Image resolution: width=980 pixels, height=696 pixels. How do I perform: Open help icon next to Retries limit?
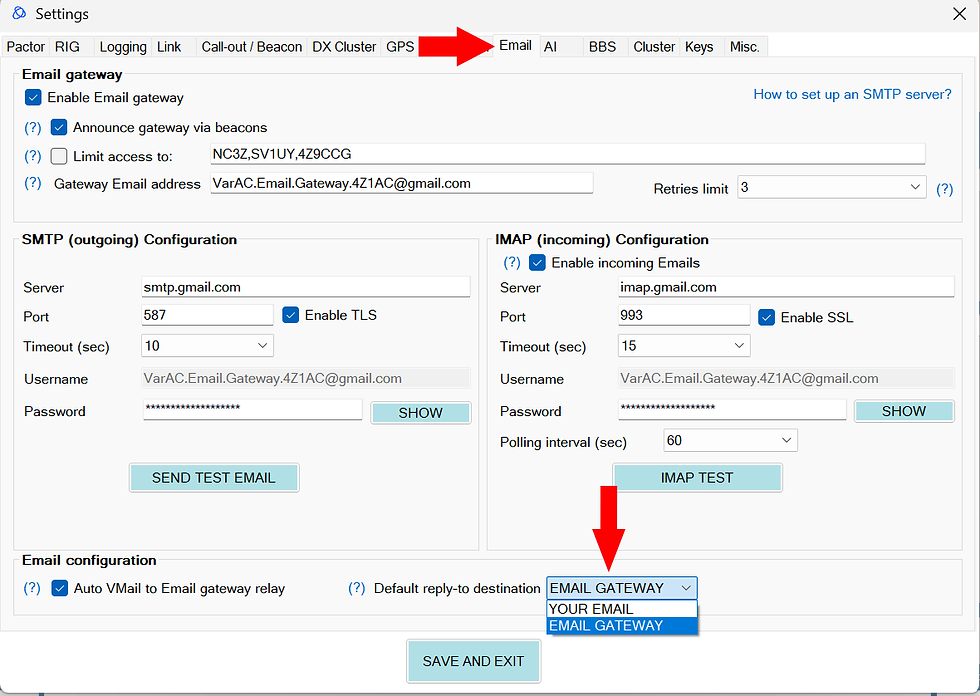tap(944, 189)
